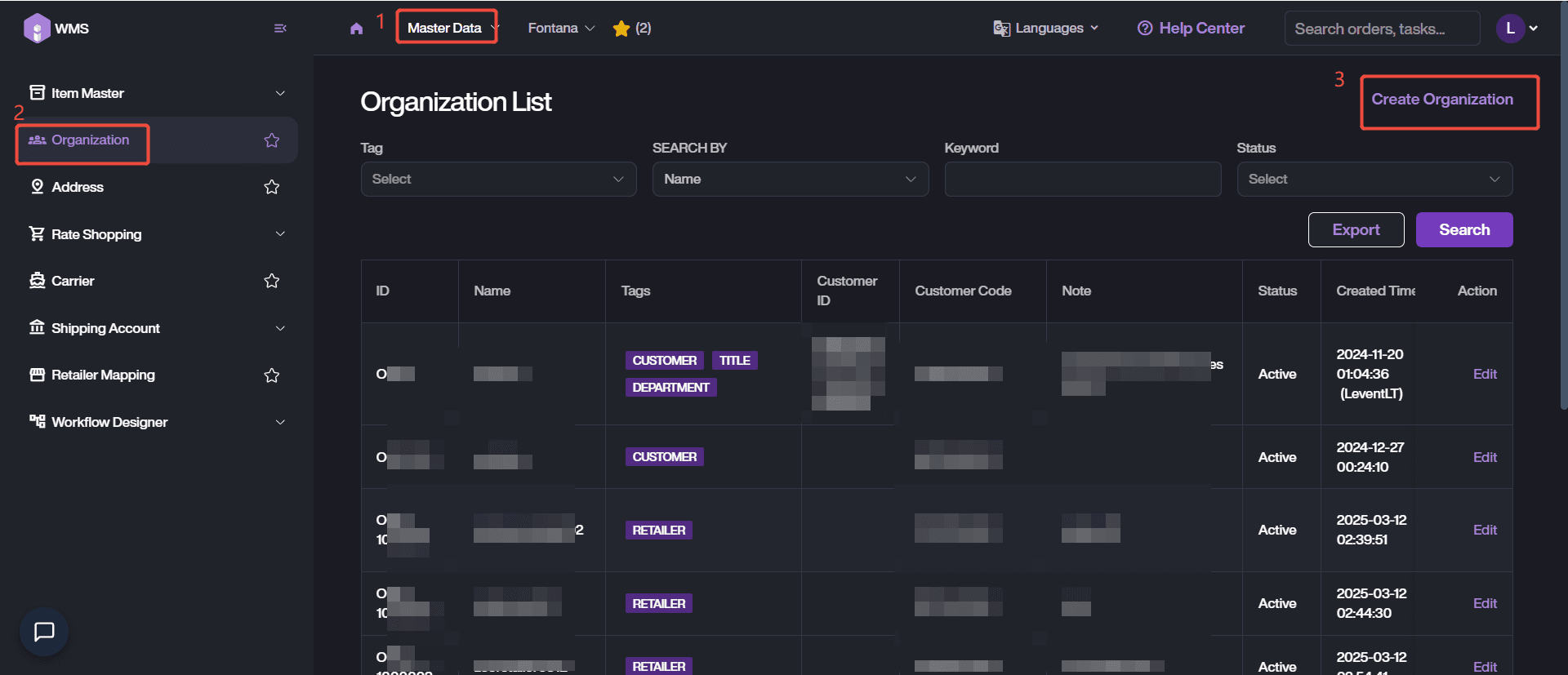Click the WMS logo icon

[x=37, y=29]
